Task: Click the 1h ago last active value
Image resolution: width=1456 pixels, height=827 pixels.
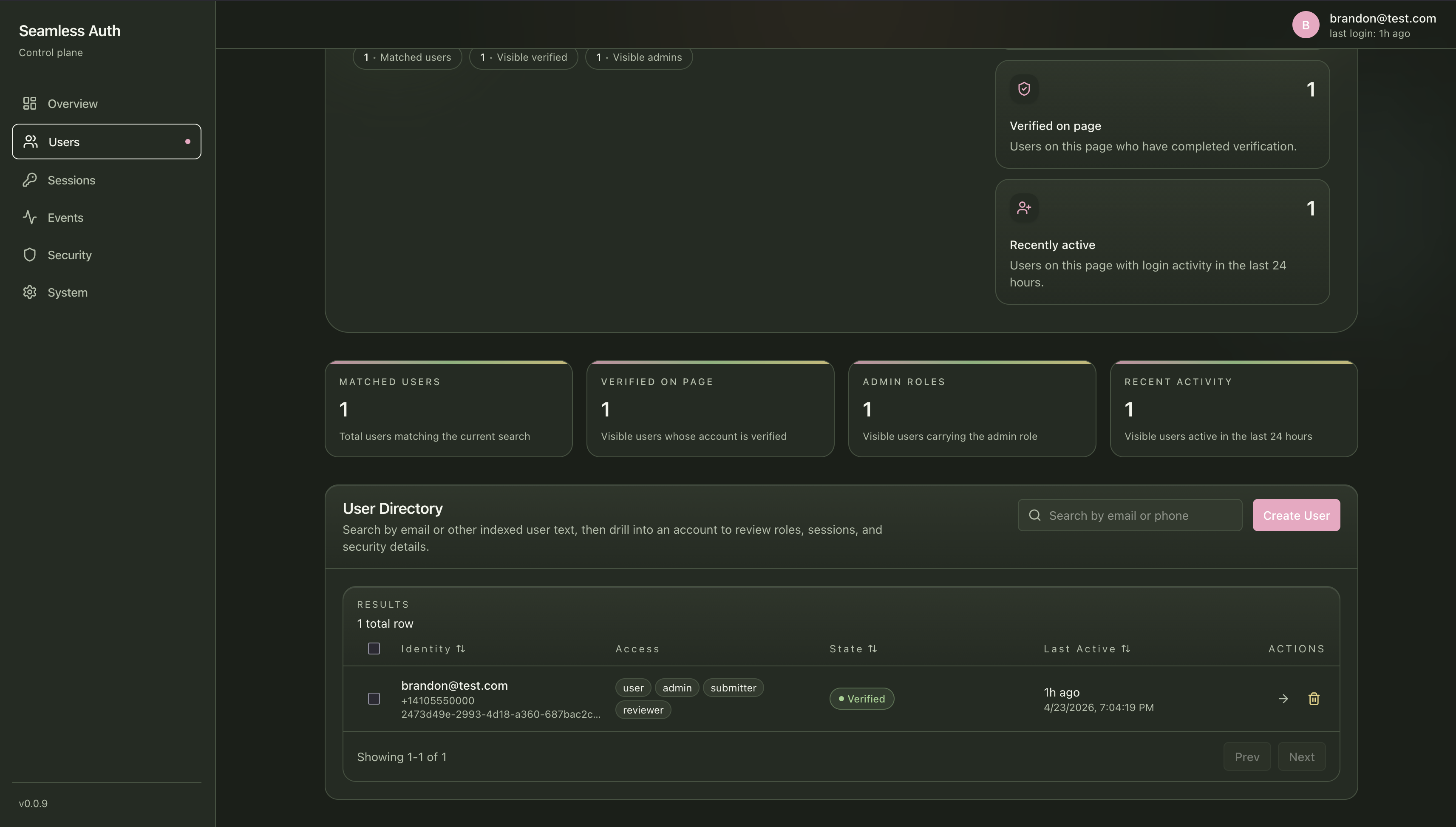Action: [1061, 692]
